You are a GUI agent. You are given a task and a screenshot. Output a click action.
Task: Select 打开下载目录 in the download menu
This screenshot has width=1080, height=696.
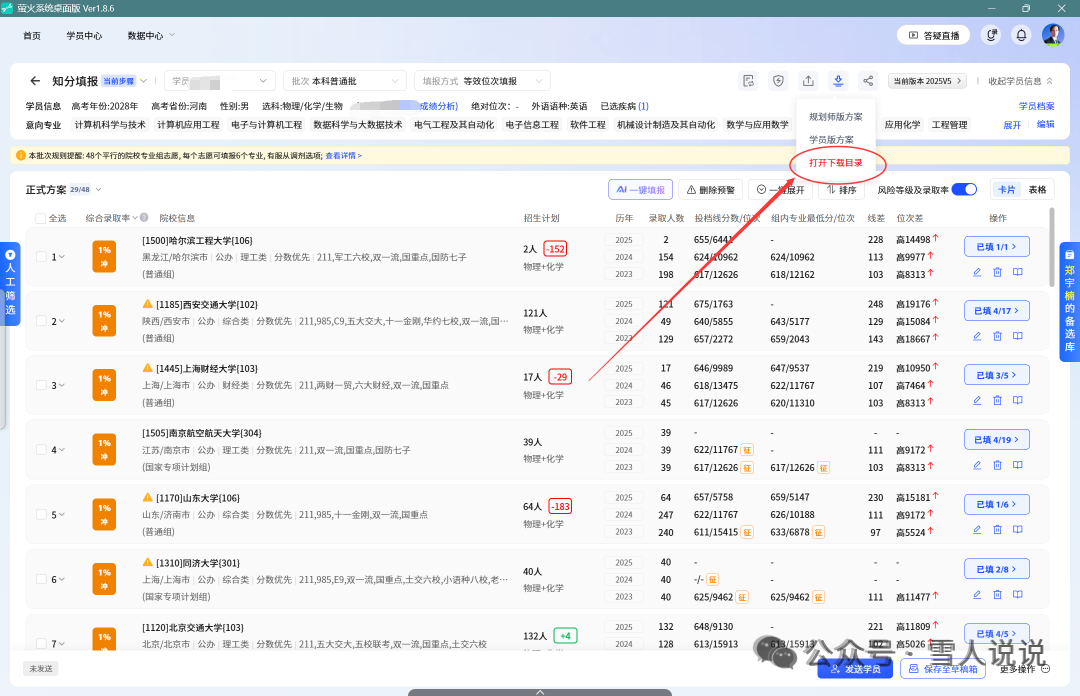coord(835,163)
